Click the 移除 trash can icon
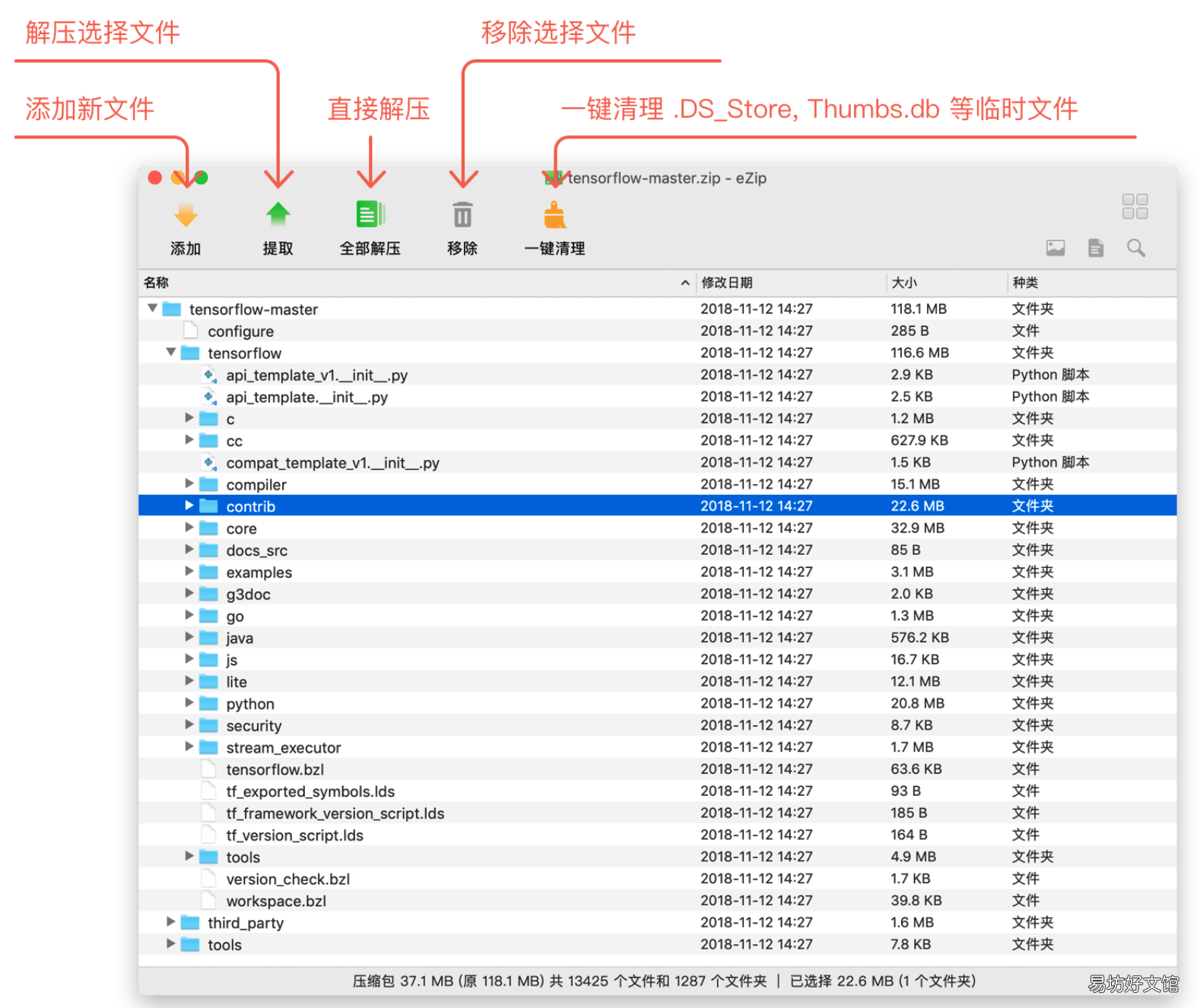 (462, 214)
